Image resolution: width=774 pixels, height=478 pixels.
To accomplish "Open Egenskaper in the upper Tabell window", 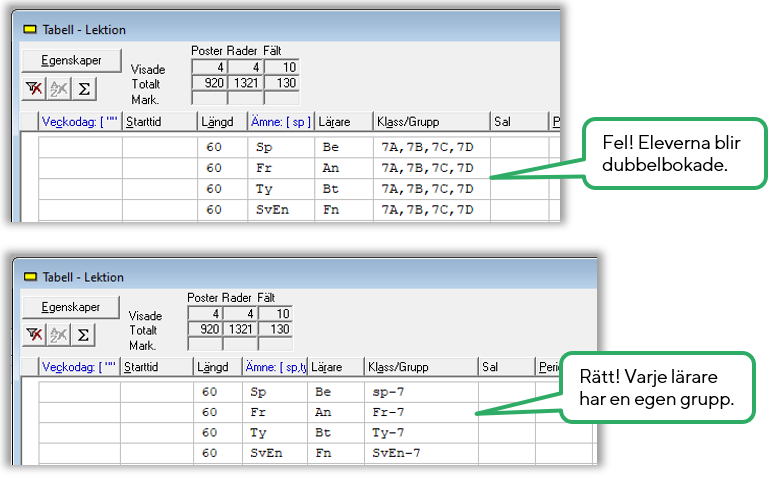I will 70,59.
